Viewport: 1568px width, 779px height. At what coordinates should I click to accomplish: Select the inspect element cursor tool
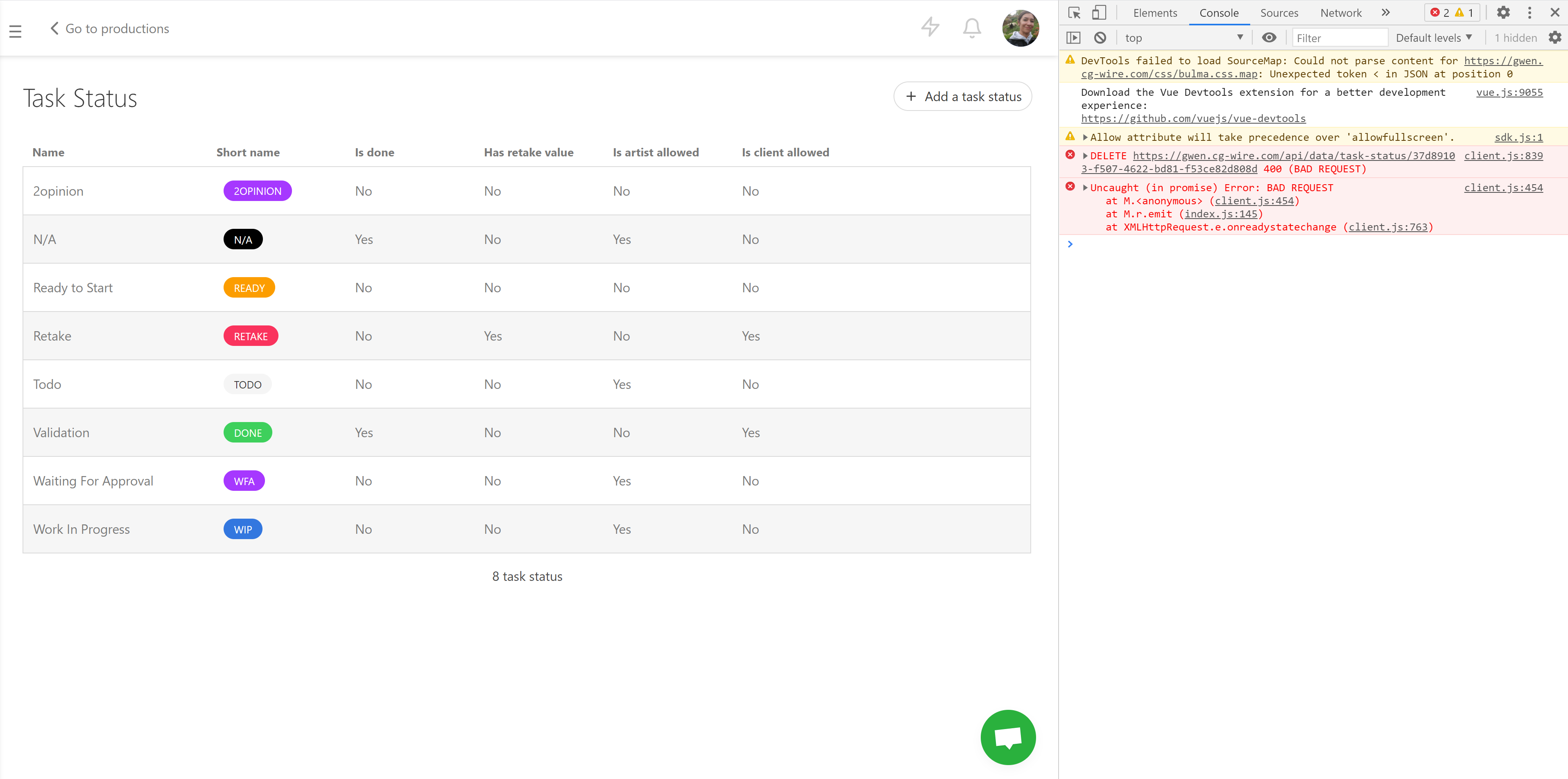click(1074, 12)
